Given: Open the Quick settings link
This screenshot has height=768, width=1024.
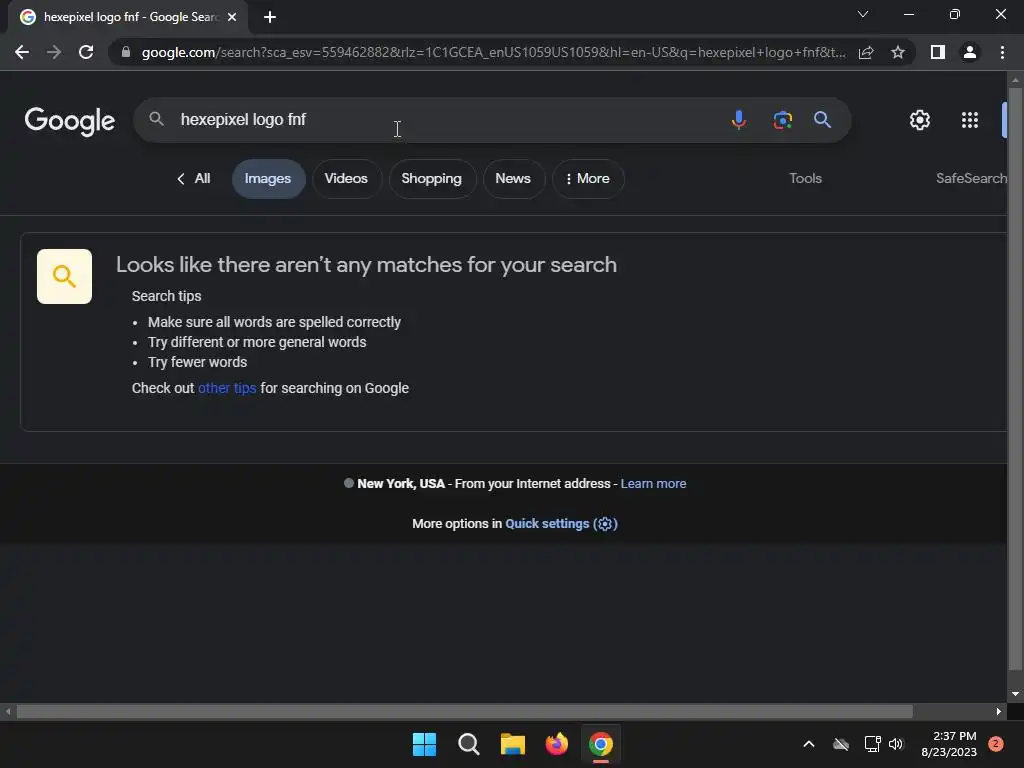Looking at the screenshot, I should (x=561, y=524).
